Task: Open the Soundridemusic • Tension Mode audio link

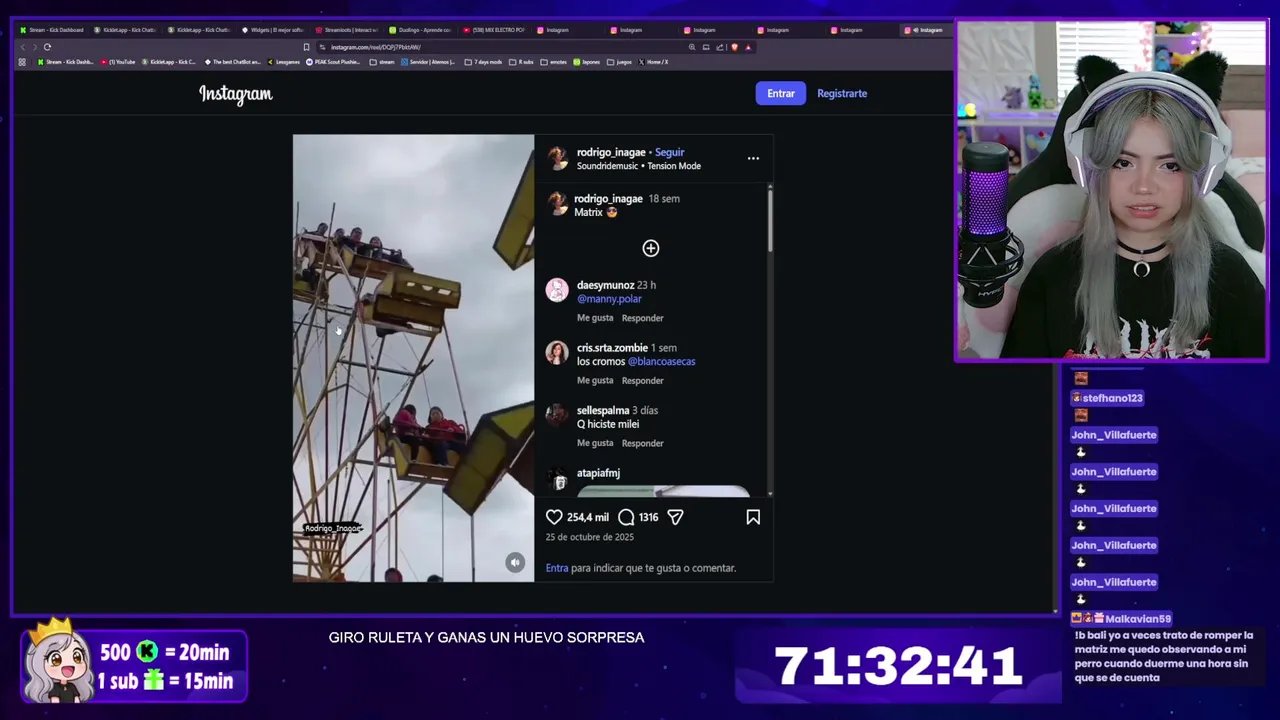Action: [639, 166]
